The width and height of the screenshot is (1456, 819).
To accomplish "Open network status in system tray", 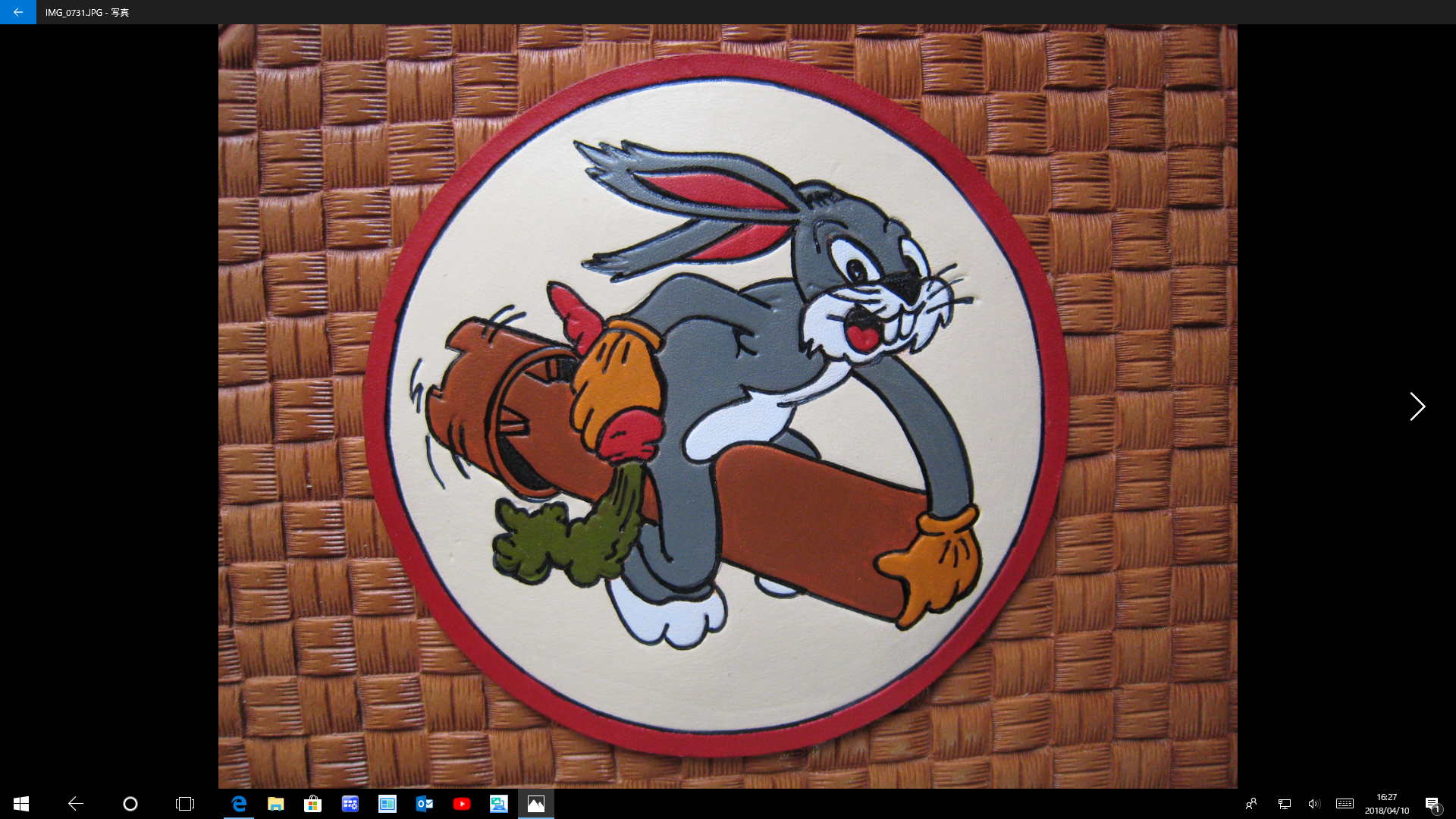I will [x=1284, y=804].
